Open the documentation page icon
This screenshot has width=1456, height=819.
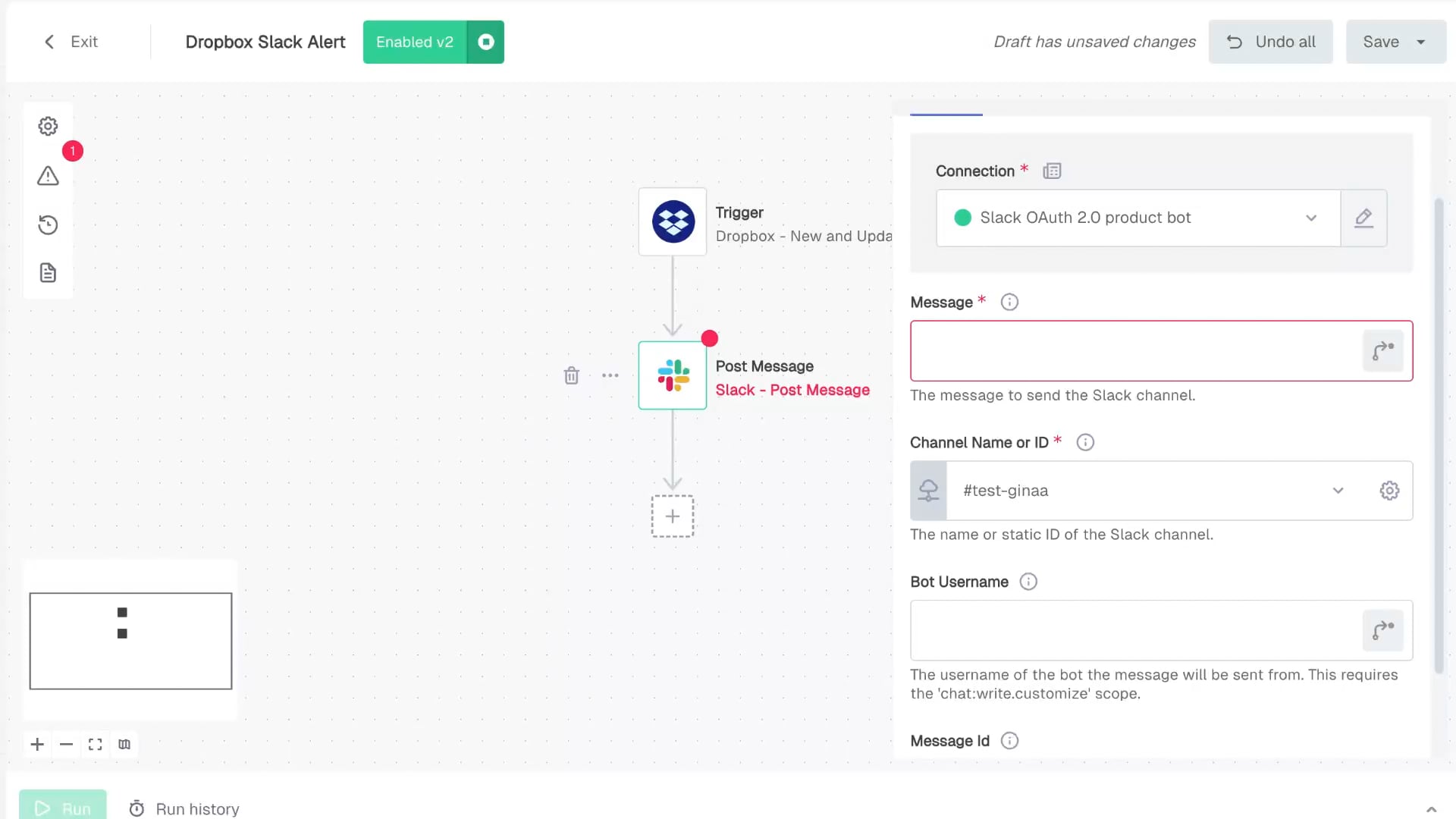coord(48,273)
